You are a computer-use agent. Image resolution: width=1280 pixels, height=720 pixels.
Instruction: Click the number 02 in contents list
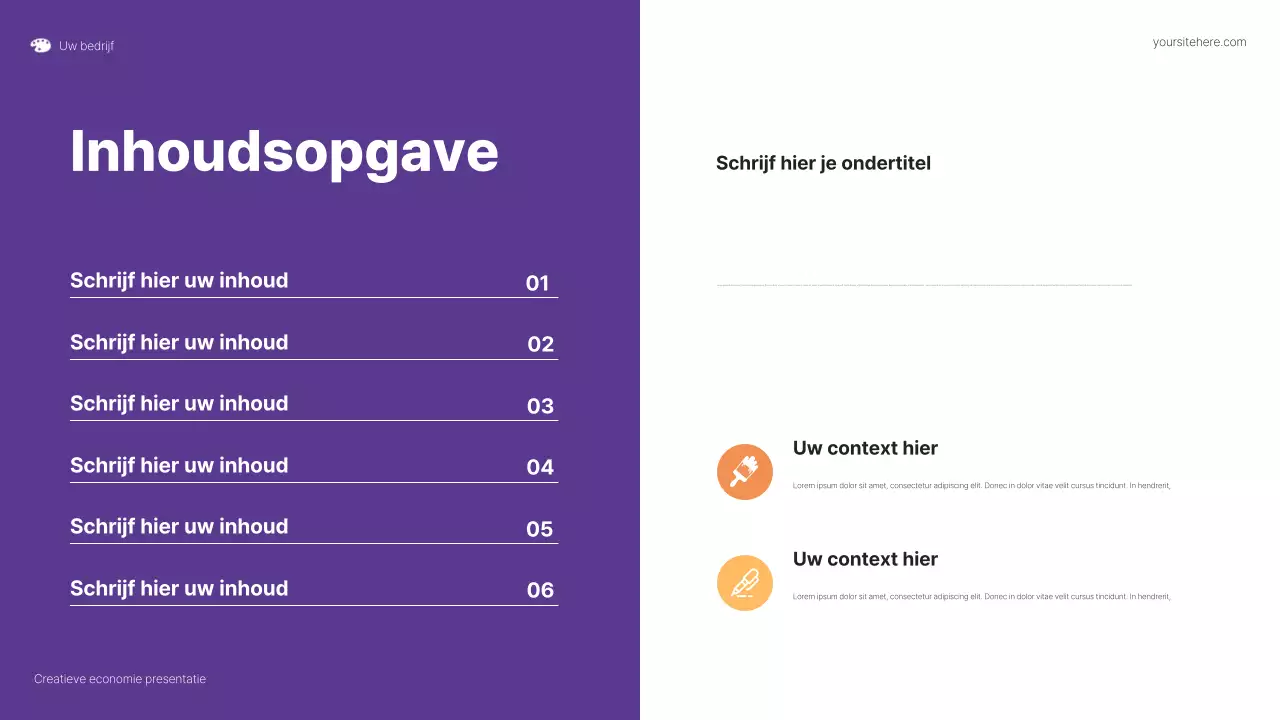pyautogui.click(x=540, y=345)
